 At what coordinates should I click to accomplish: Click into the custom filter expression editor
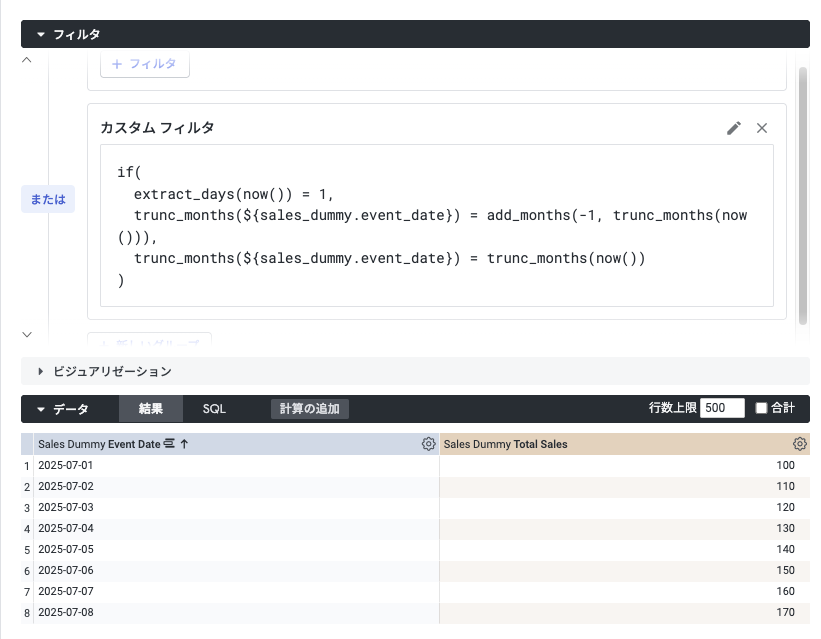[437, 225]
